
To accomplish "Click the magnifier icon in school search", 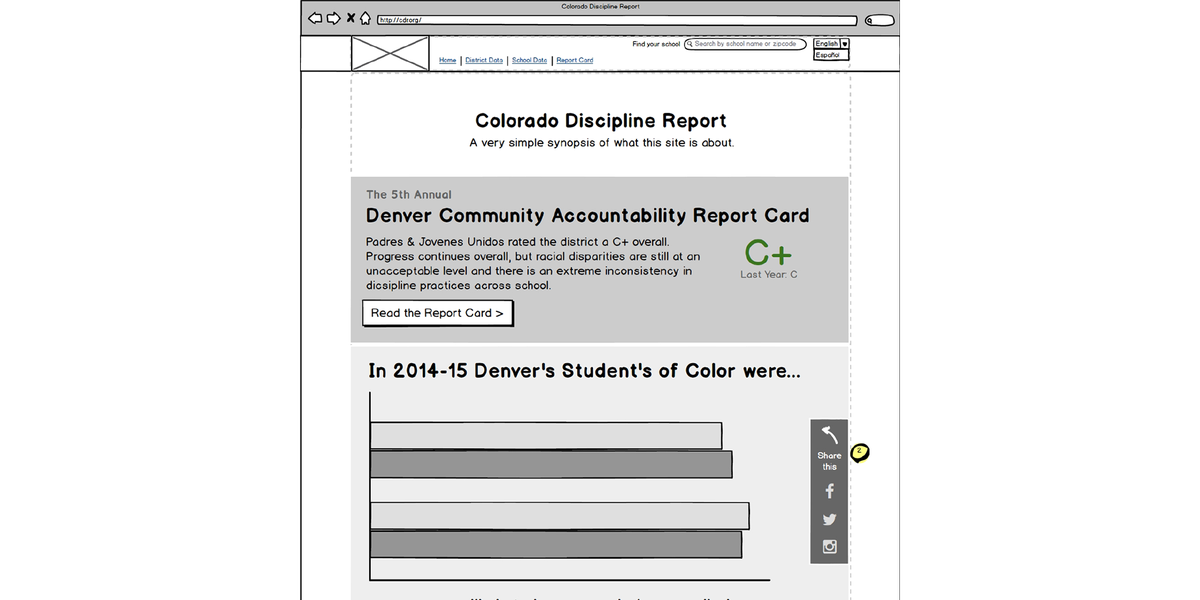I will [x=690, y=44].
